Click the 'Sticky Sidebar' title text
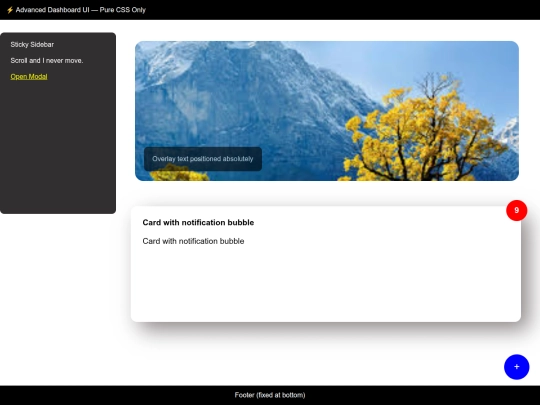 point(32,44)
